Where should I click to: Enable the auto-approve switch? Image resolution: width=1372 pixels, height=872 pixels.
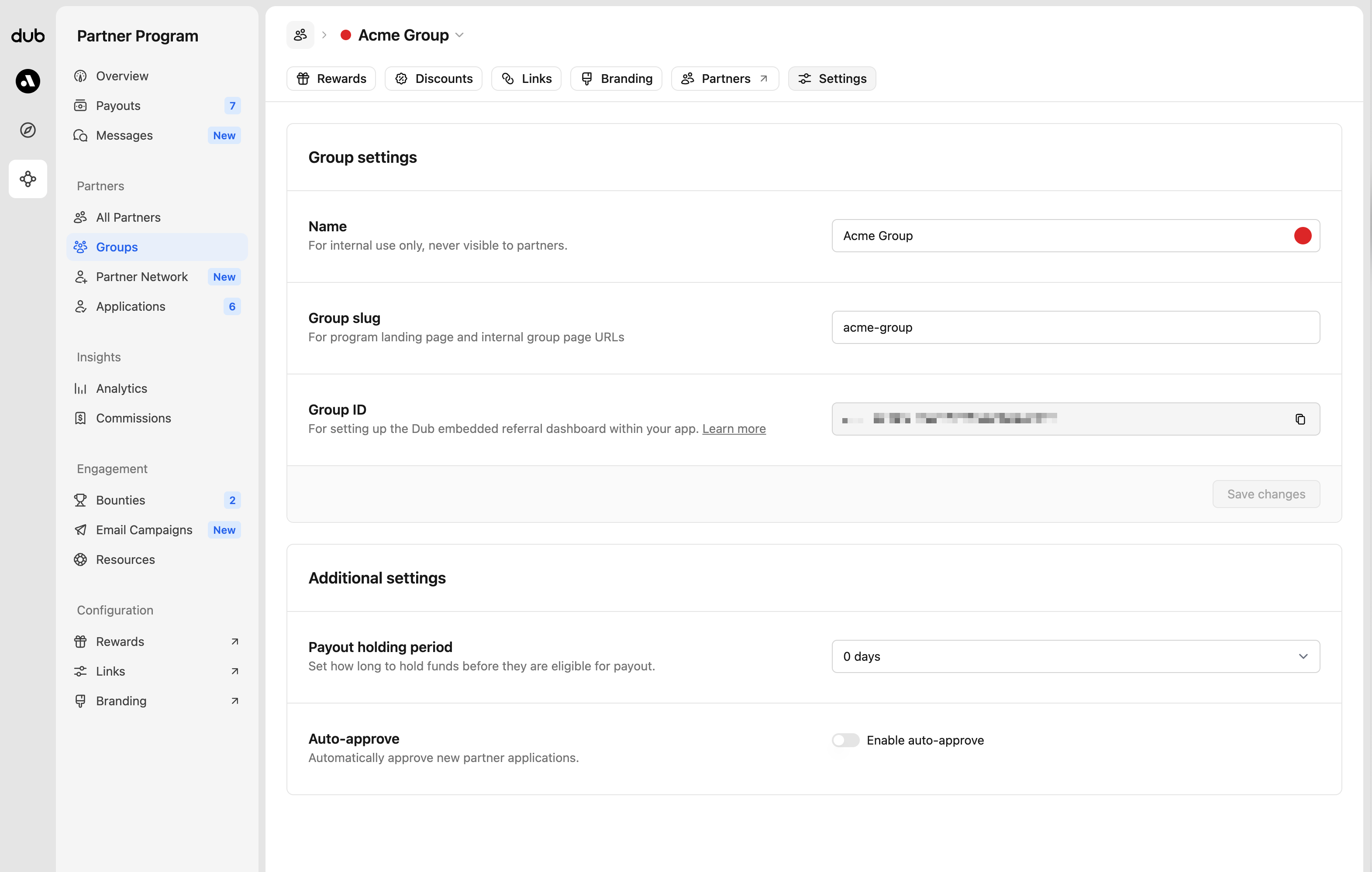845,740
